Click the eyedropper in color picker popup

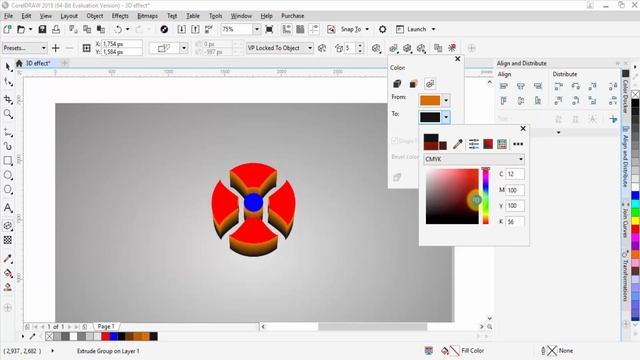pyautogui.click(x=458, y=144)
